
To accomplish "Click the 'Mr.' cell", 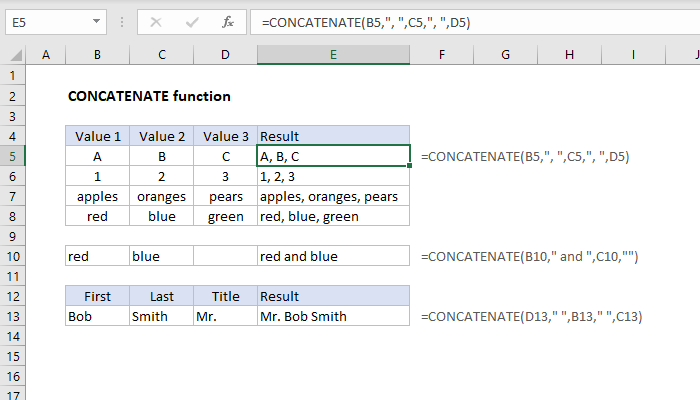I will click(x=225, y=316).
